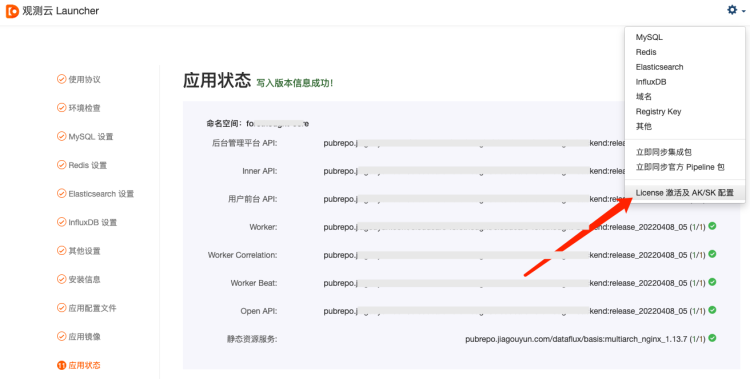
Task: Select the current 应用状态 step
Action: pyautogui.click(x=85, y=365)
